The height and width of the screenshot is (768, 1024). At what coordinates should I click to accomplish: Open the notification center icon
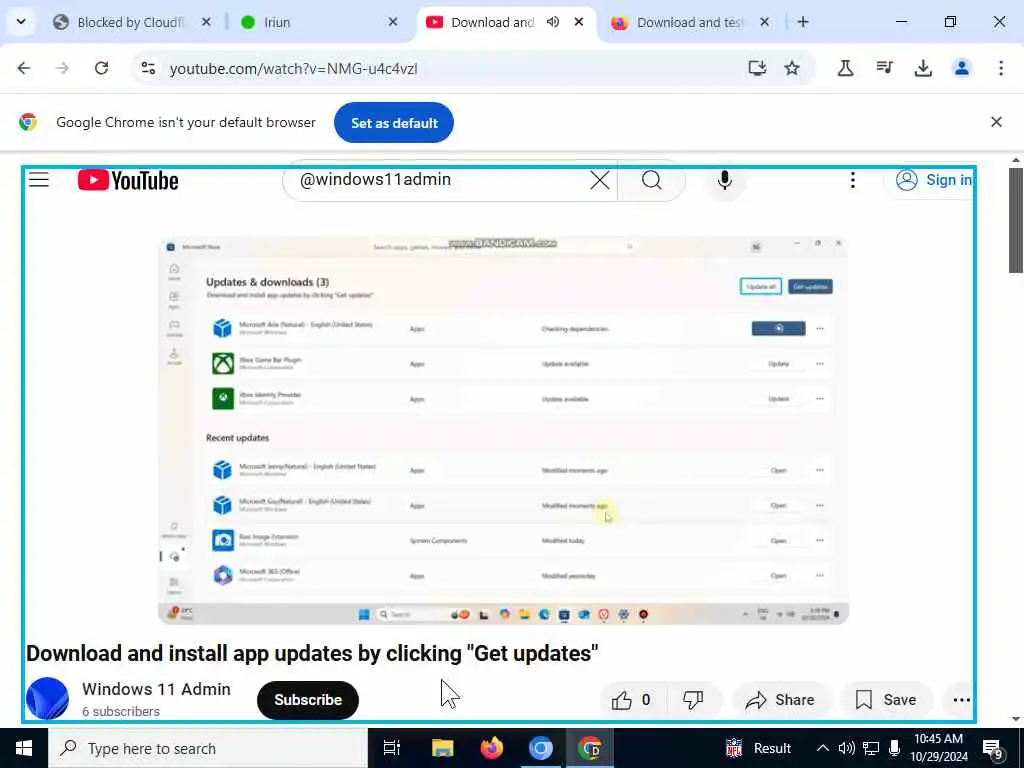993,750
